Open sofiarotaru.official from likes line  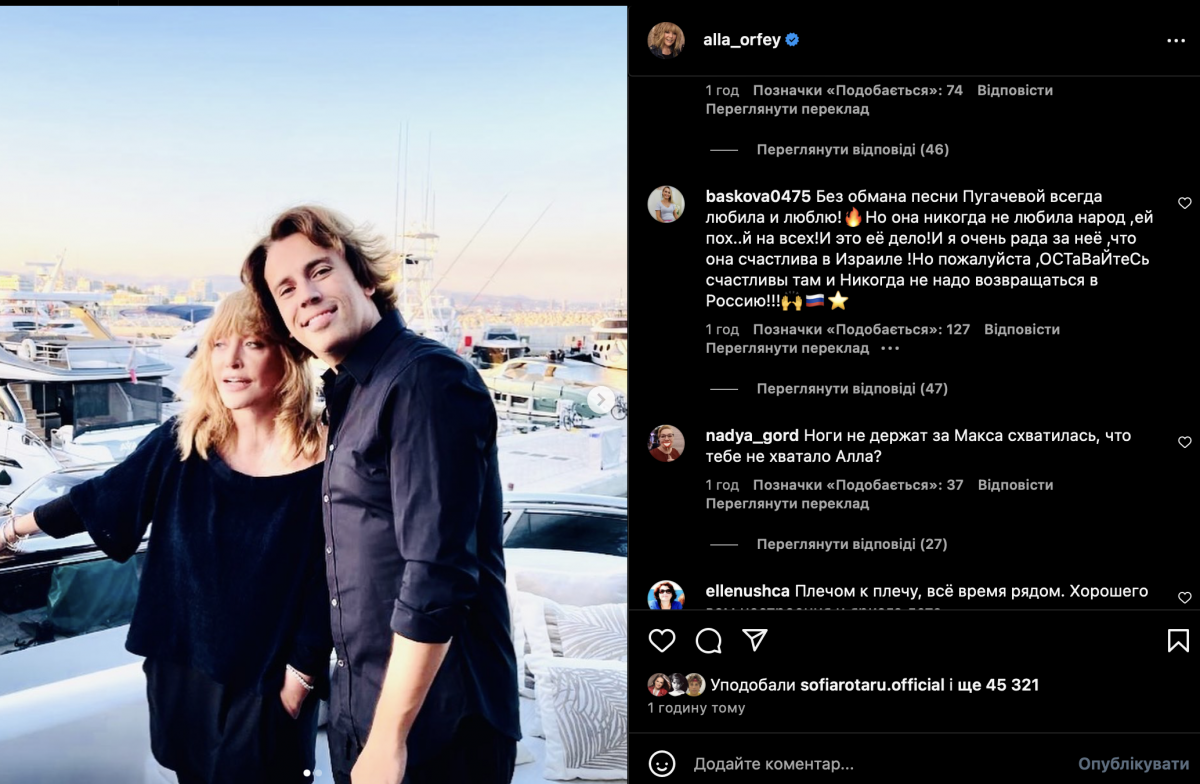click(x=872, y=685)
